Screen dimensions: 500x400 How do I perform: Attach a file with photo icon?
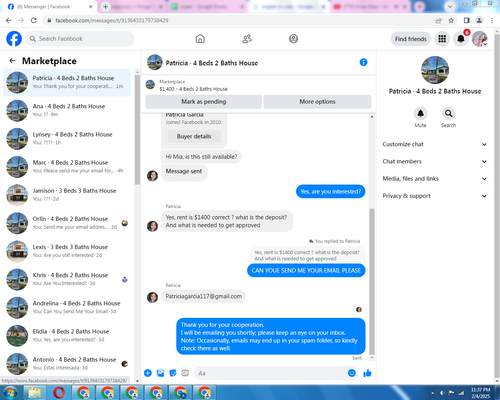(160, 373)
